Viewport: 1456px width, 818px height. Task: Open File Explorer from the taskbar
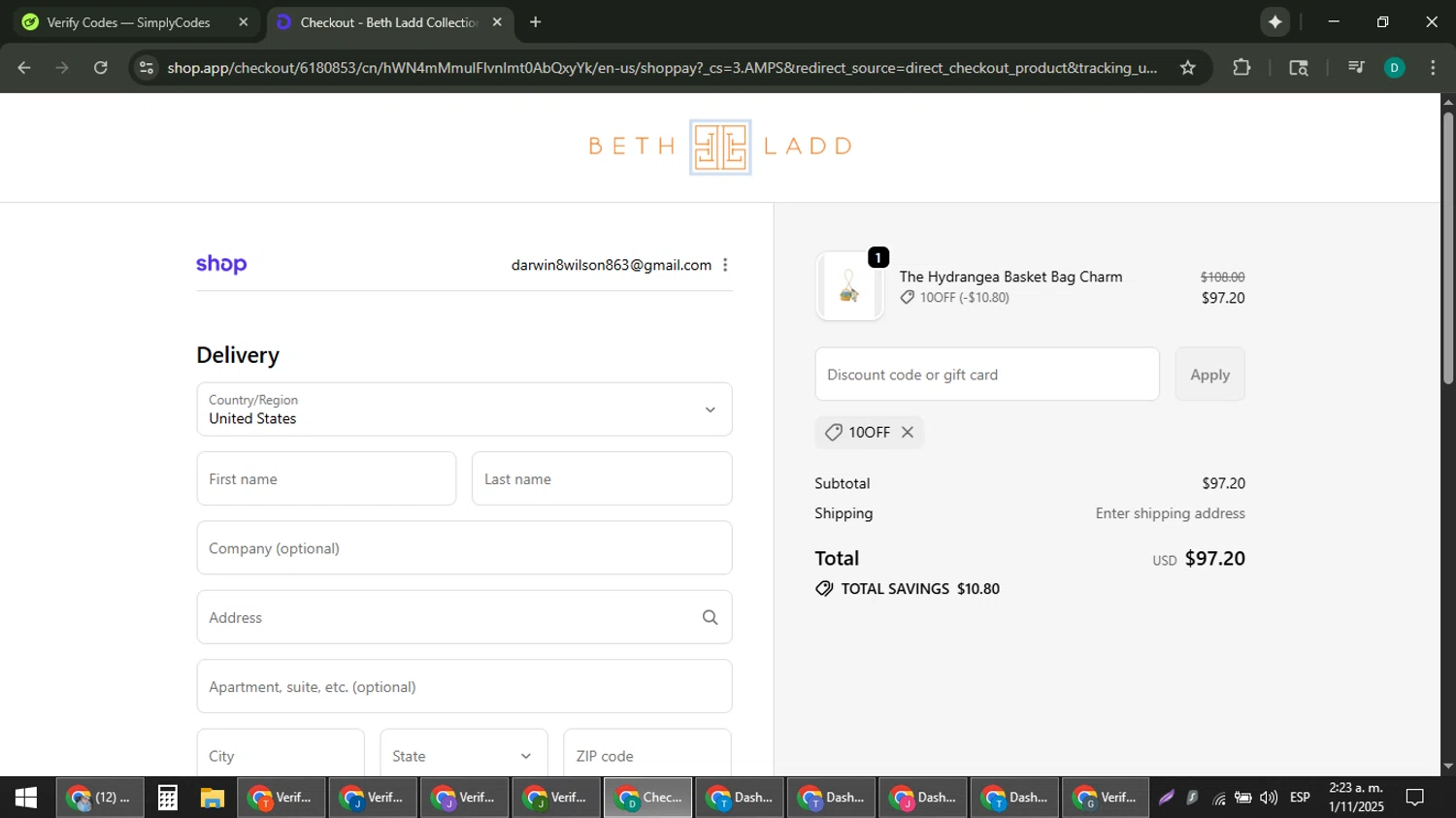pyautogui.click(x=213, y=798)
